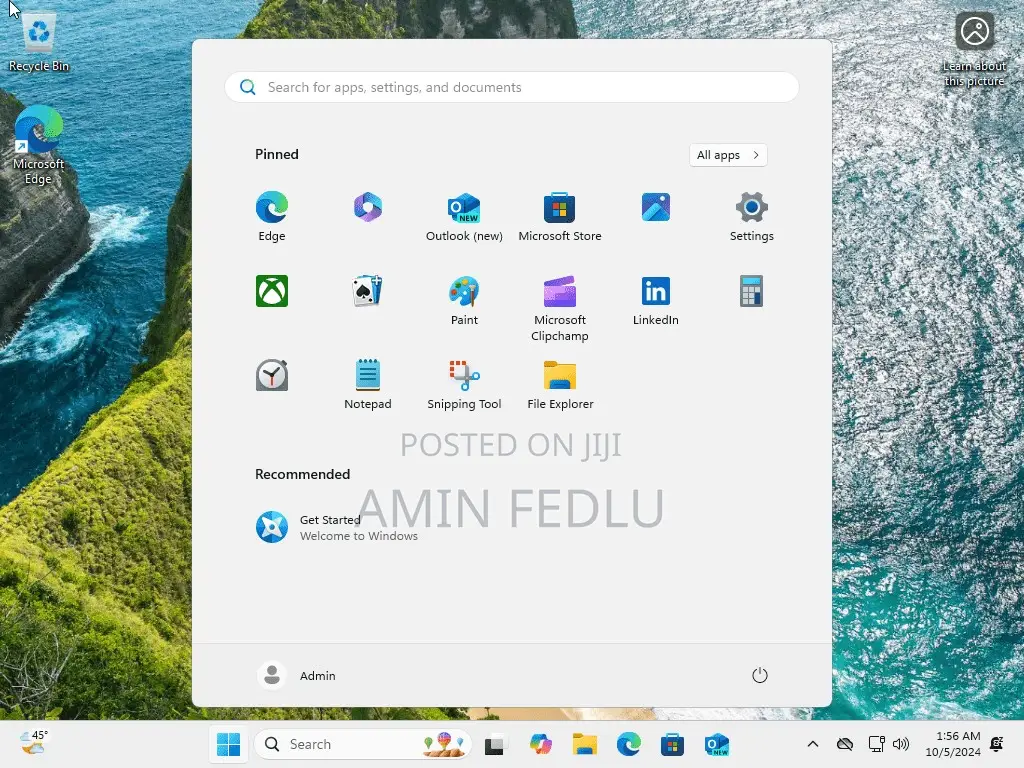Launch Outlook (new)
The width and height of the screenshot is (1024, 768).
point(464,206)
